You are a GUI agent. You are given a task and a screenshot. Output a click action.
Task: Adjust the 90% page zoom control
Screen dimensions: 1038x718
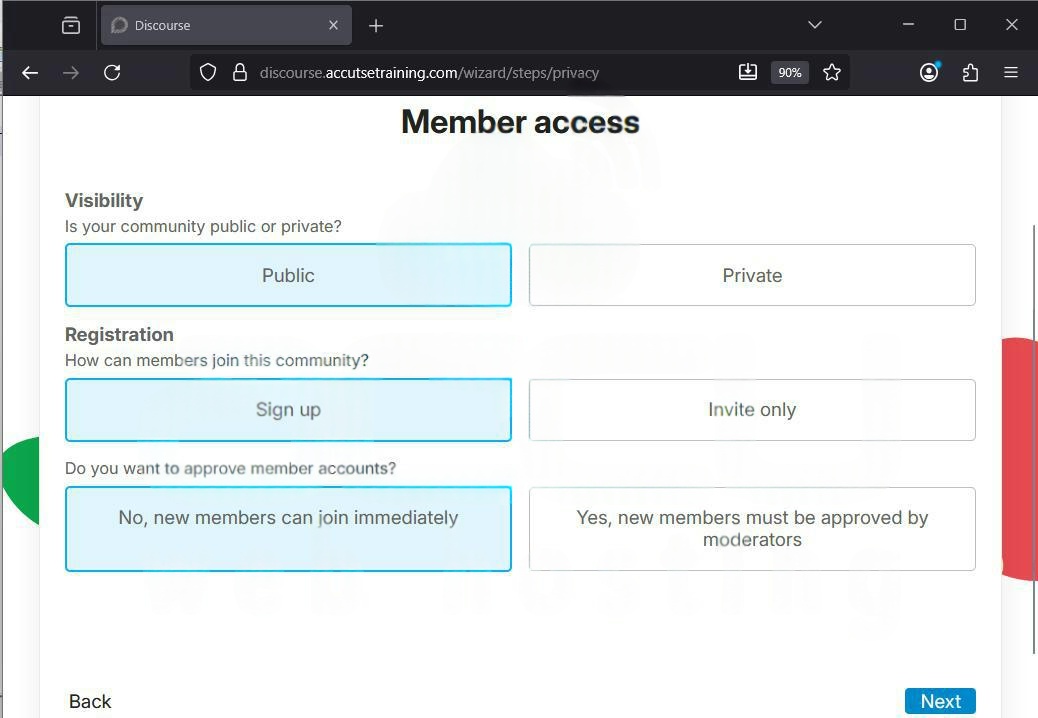(789, 72)
